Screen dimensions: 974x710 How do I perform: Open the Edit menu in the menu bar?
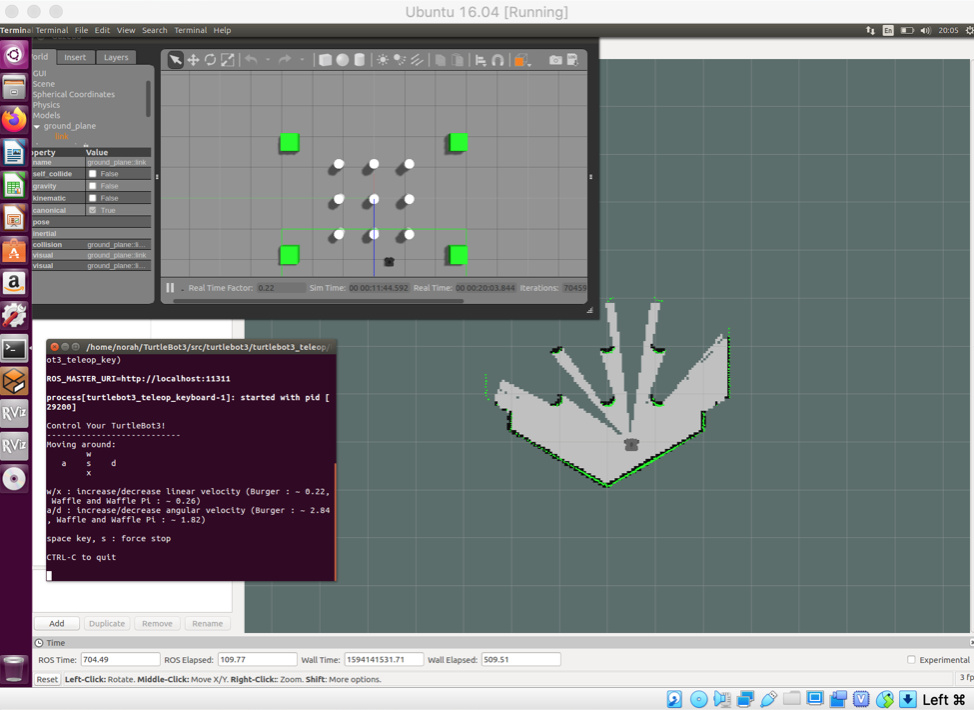click(x=103, y=30)
